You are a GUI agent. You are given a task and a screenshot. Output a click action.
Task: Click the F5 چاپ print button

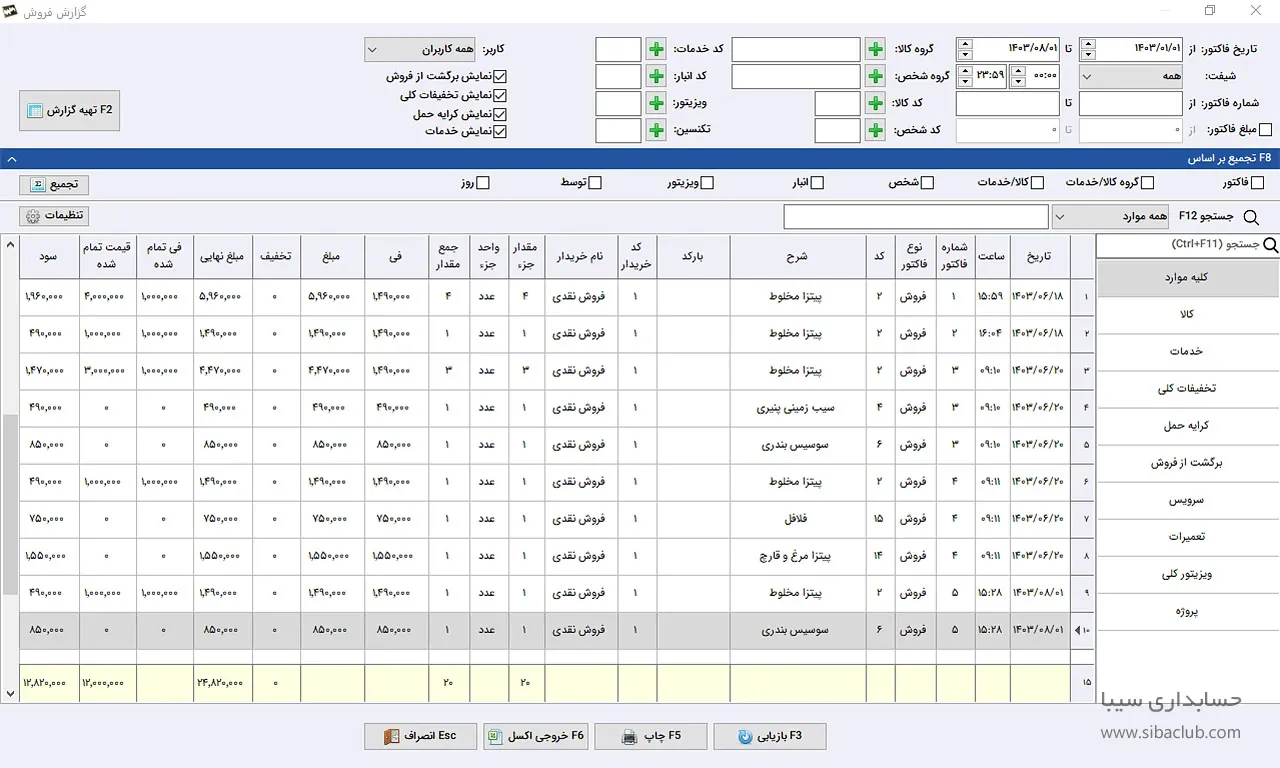click(x=650, y=736)
